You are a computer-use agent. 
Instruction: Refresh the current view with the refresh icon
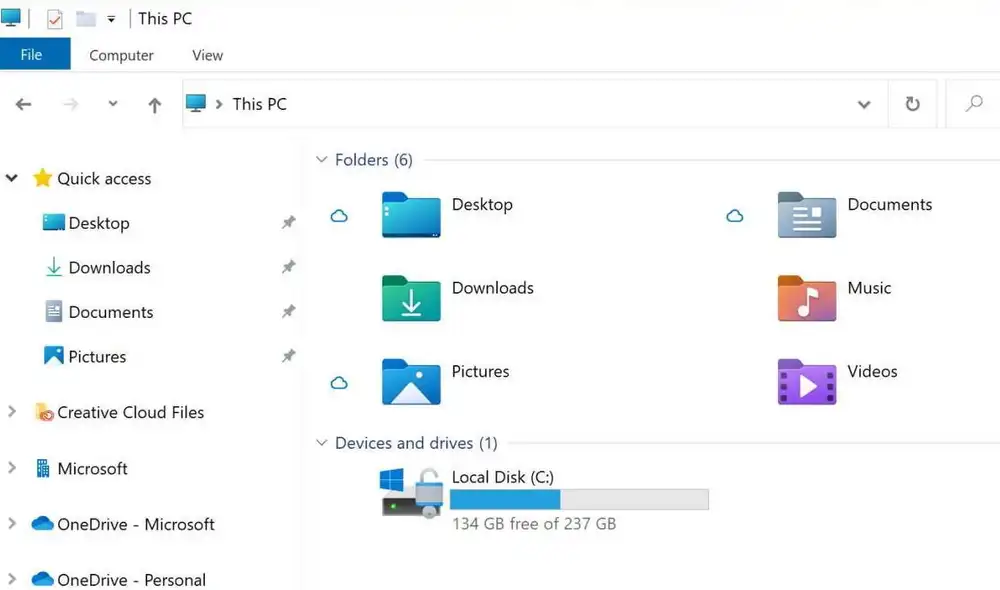click(912, 104)
